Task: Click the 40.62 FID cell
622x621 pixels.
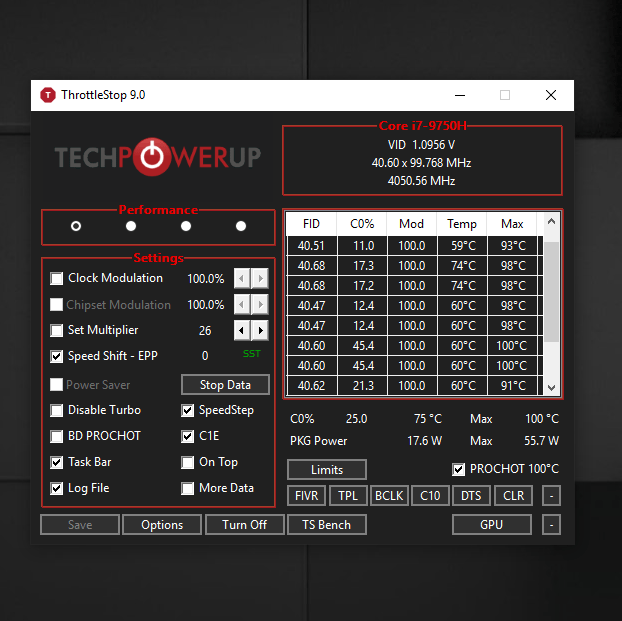Action: [x=311, y=386]
